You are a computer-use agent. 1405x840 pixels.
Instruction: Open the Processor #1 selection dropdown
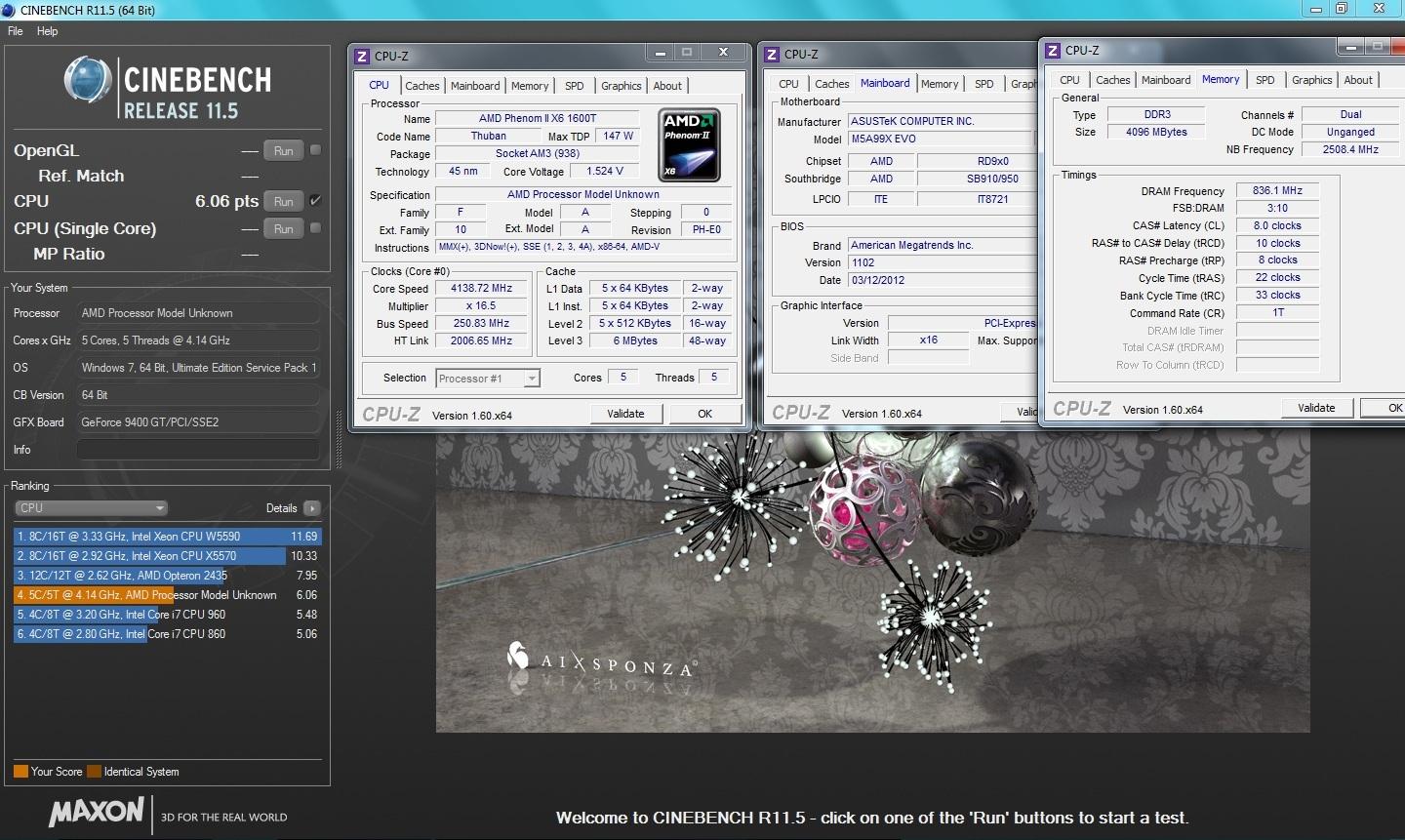click(488, 379)
